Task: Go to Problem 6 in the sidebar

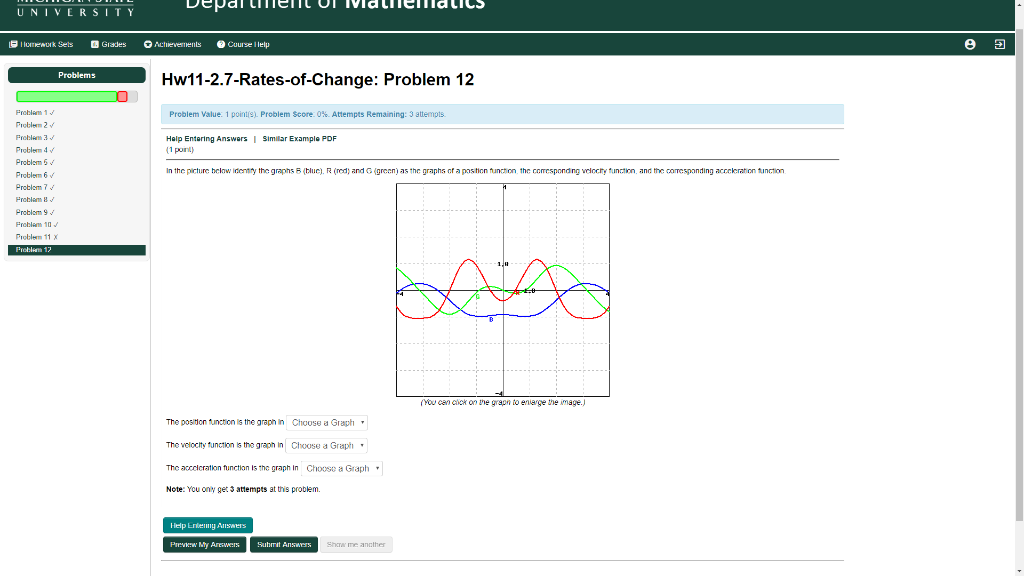Action: point(35,175)
